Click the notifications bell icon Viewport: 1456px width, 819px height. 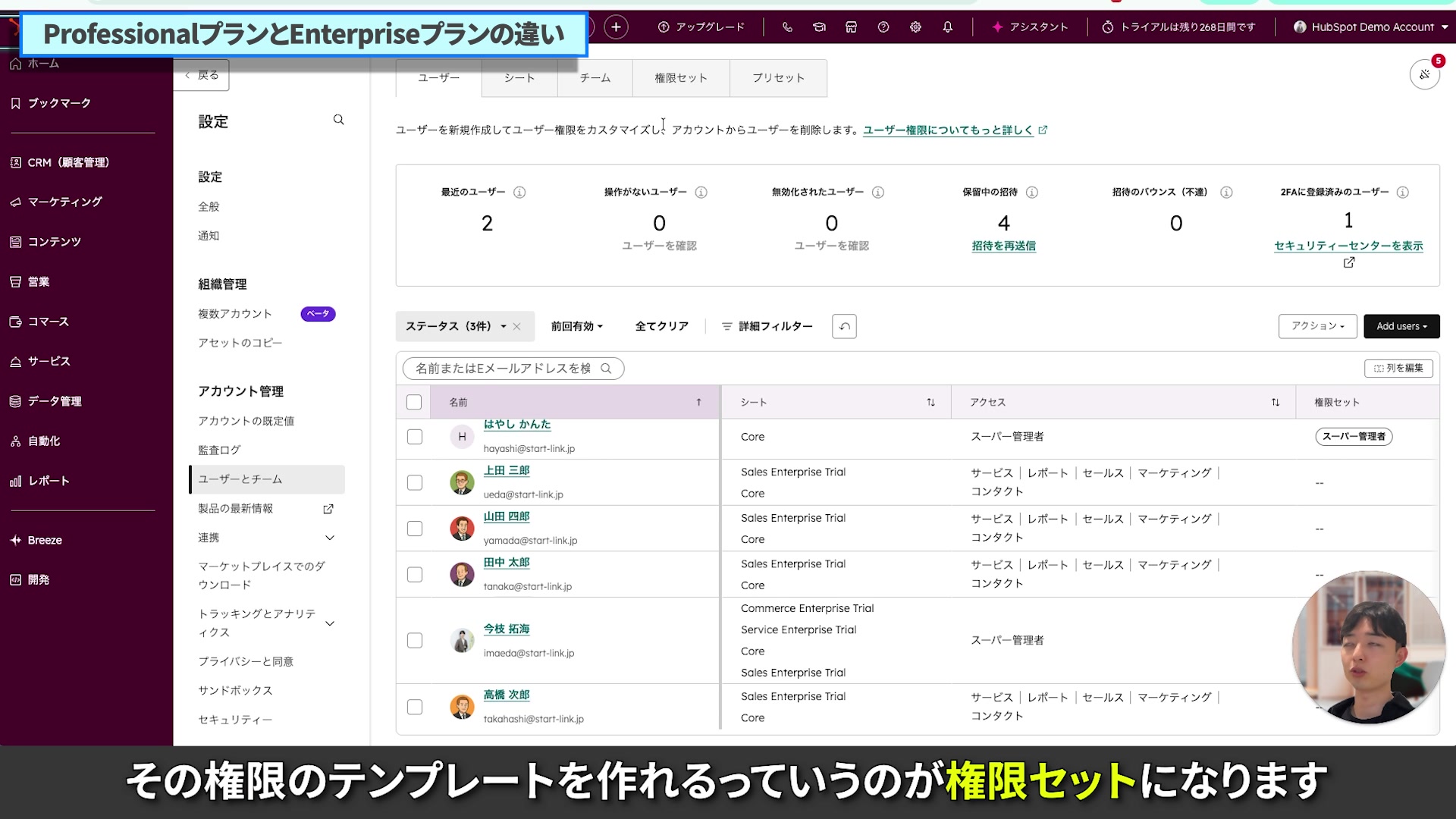pos(947,27)
